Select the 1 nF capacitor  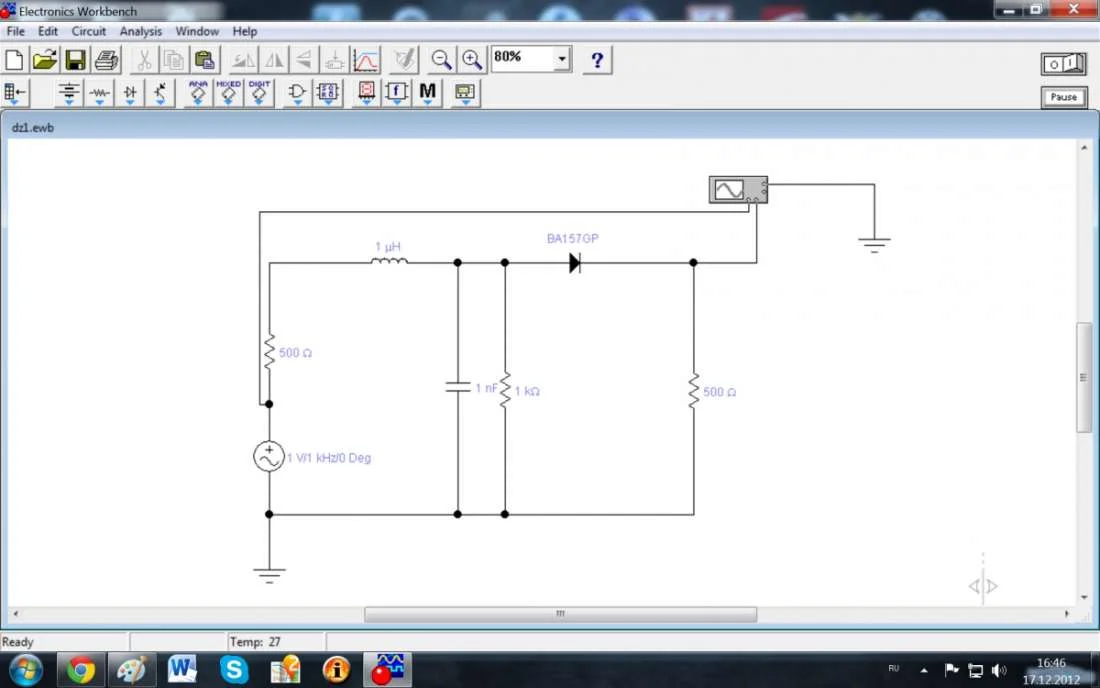[458, 387]
